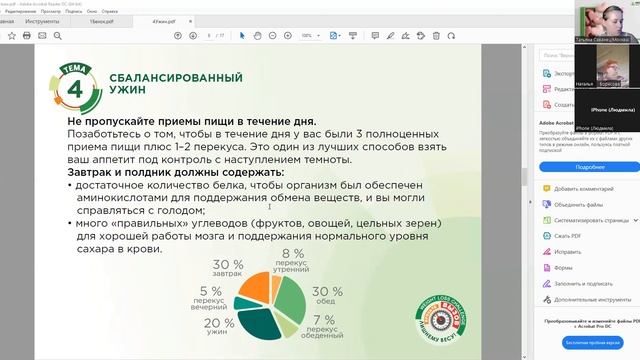
Task: Click the scrolling mode icon
Action: [353, 36]
